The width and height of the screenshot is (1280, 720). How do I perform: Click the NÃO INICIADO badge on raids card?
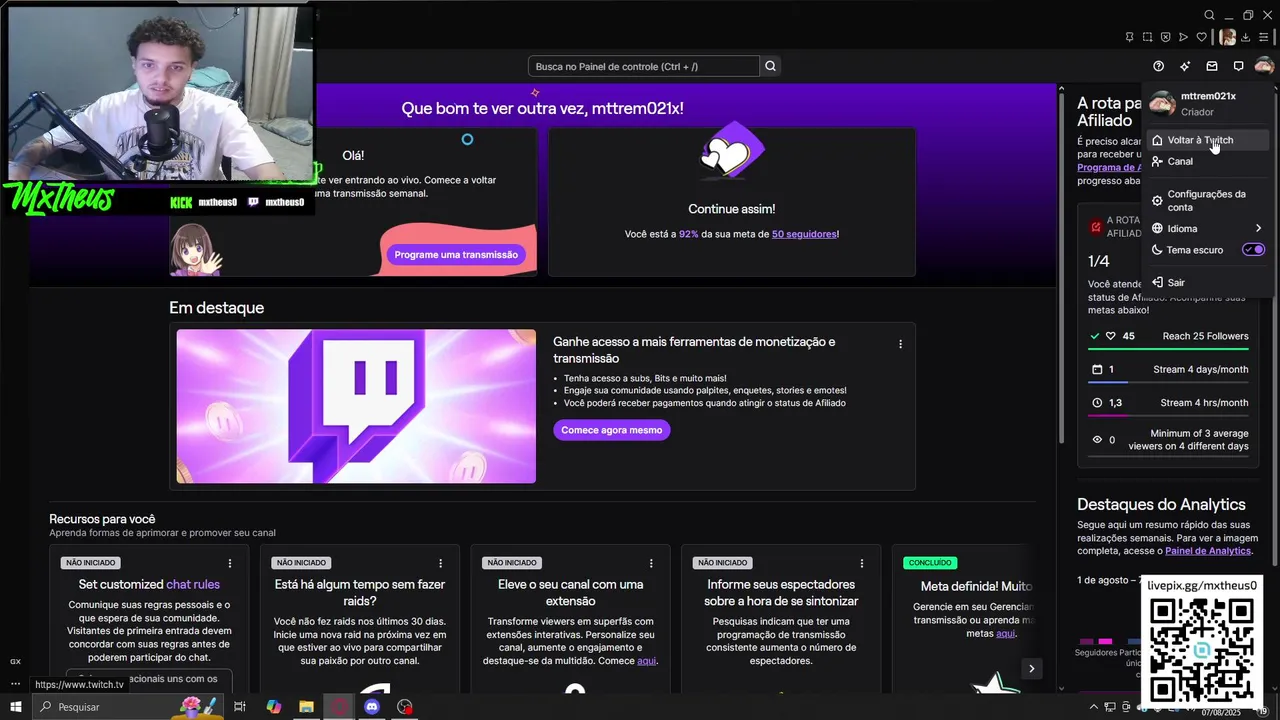pos(301,563)
